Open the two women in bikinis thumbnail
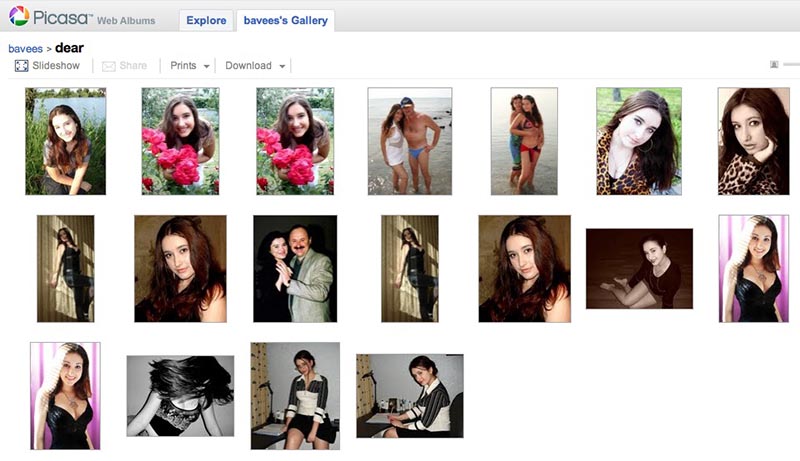Image resolution: width=800 pixels, height=461 pixels. [524, 141]
